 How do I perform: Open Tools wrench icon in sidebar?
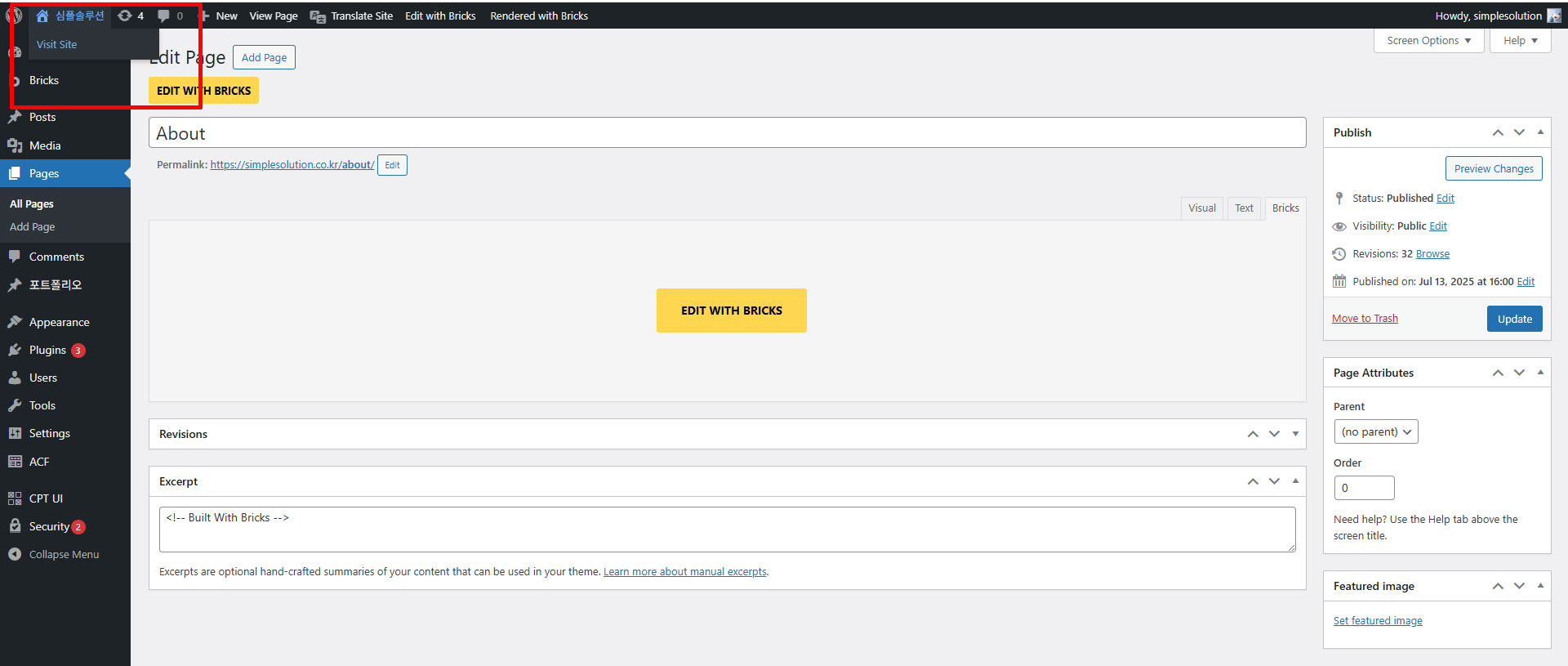click(15, 405)
